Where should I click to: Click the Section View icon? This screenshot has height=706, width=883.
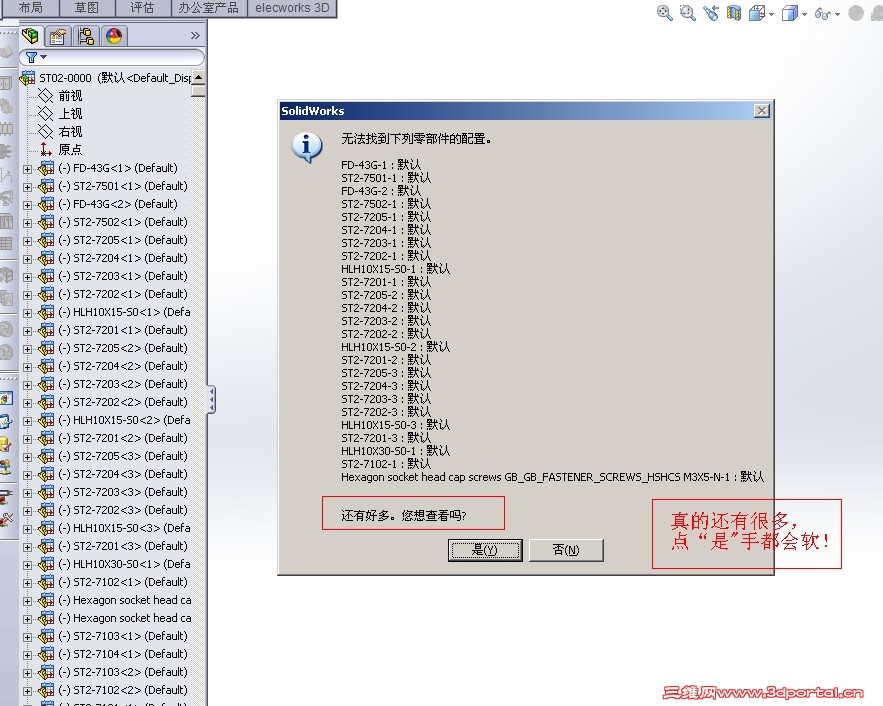click(x=733, y=12)
